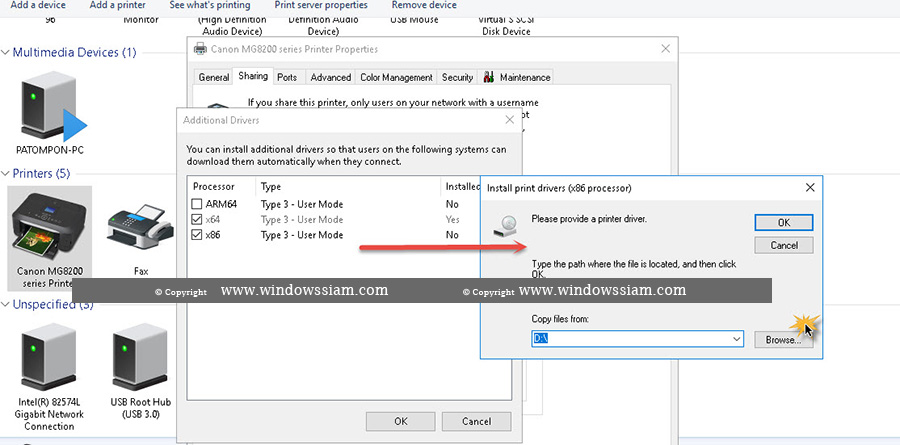
Task: Click OK in Install print drivers dialog
Action: tap(783, 222)
